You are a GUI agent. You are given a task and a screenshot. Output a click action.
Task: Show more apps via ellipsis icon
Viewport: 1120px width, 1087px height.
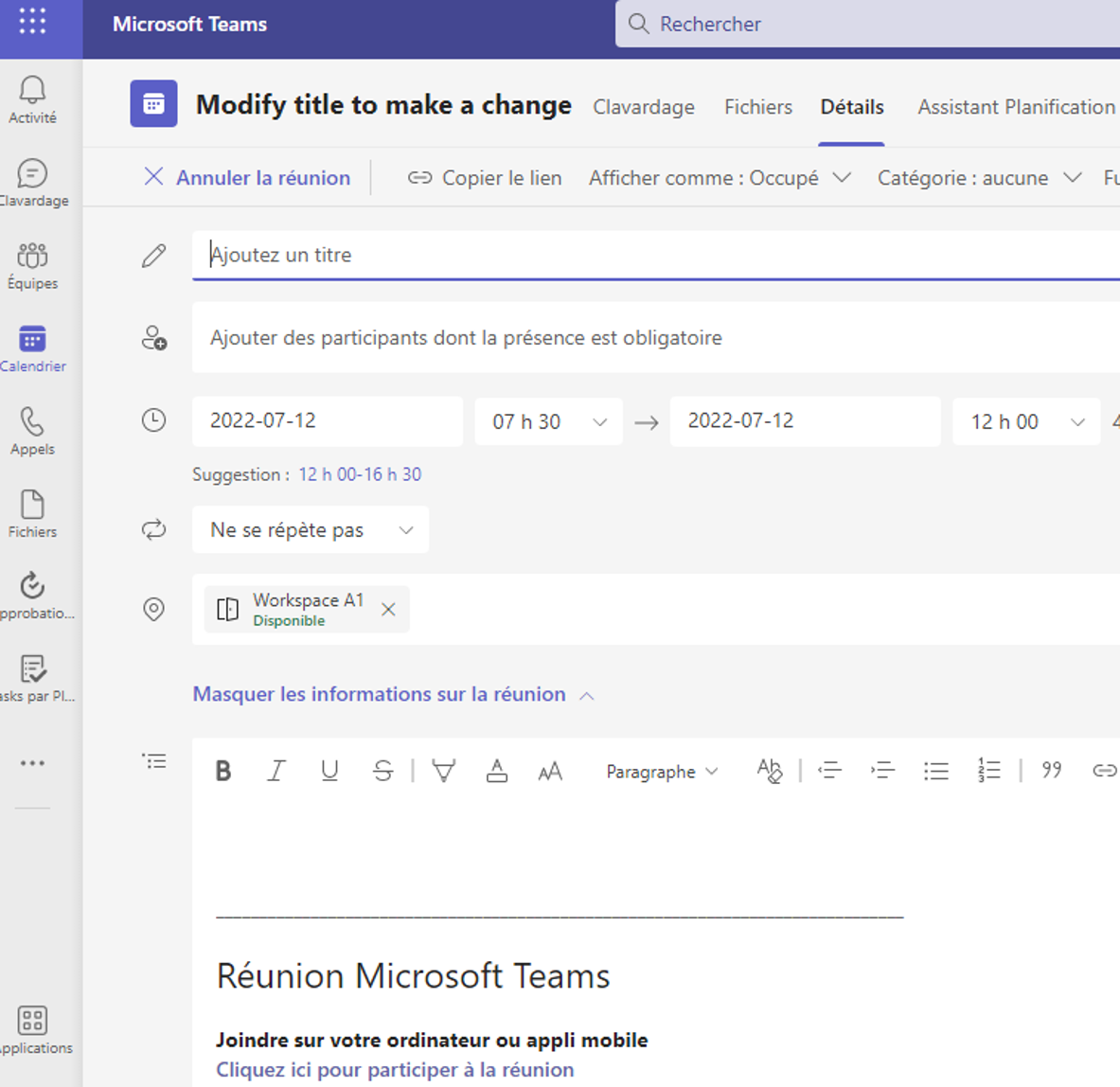[x=32, y=763]
